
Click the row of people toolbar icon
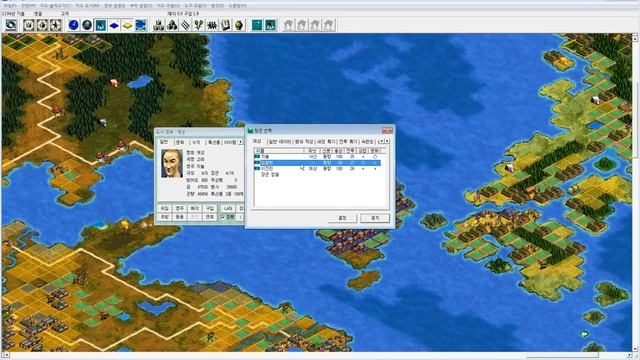[x=212, y=25]
